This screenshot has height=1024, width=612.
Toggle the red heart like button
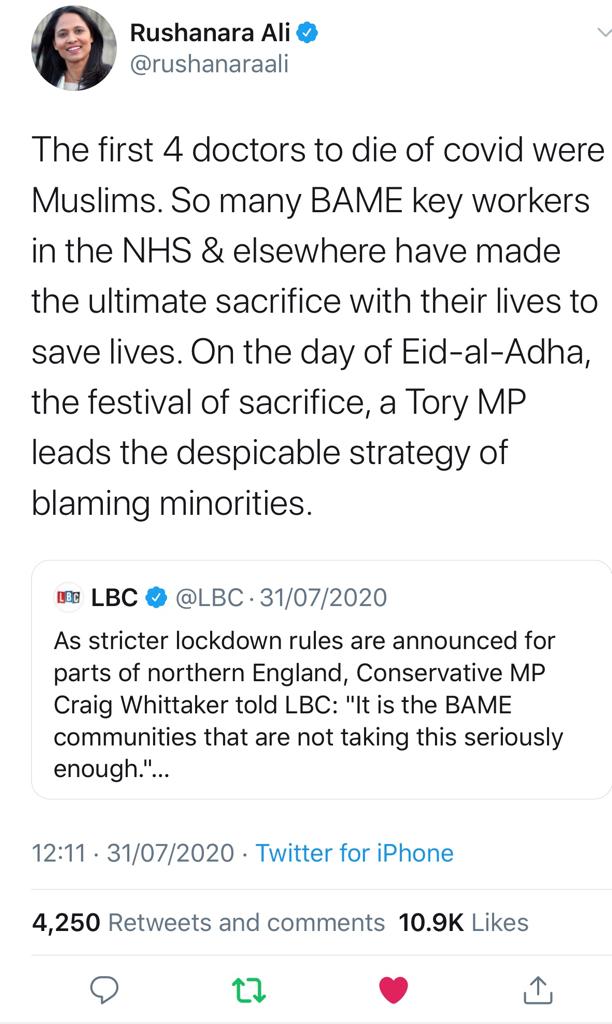394,989
